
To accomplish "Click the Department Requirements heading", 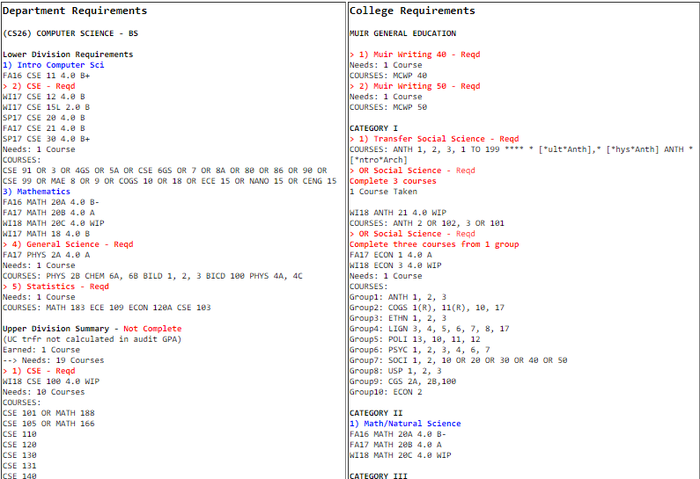I will [x=75, y=11].
